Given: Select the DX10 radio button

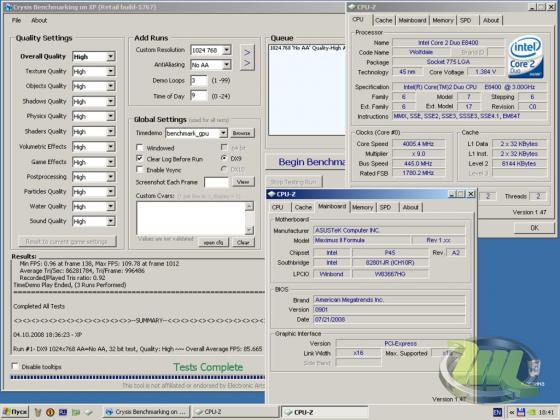Looking at the screenshot, I should [224, 169].
